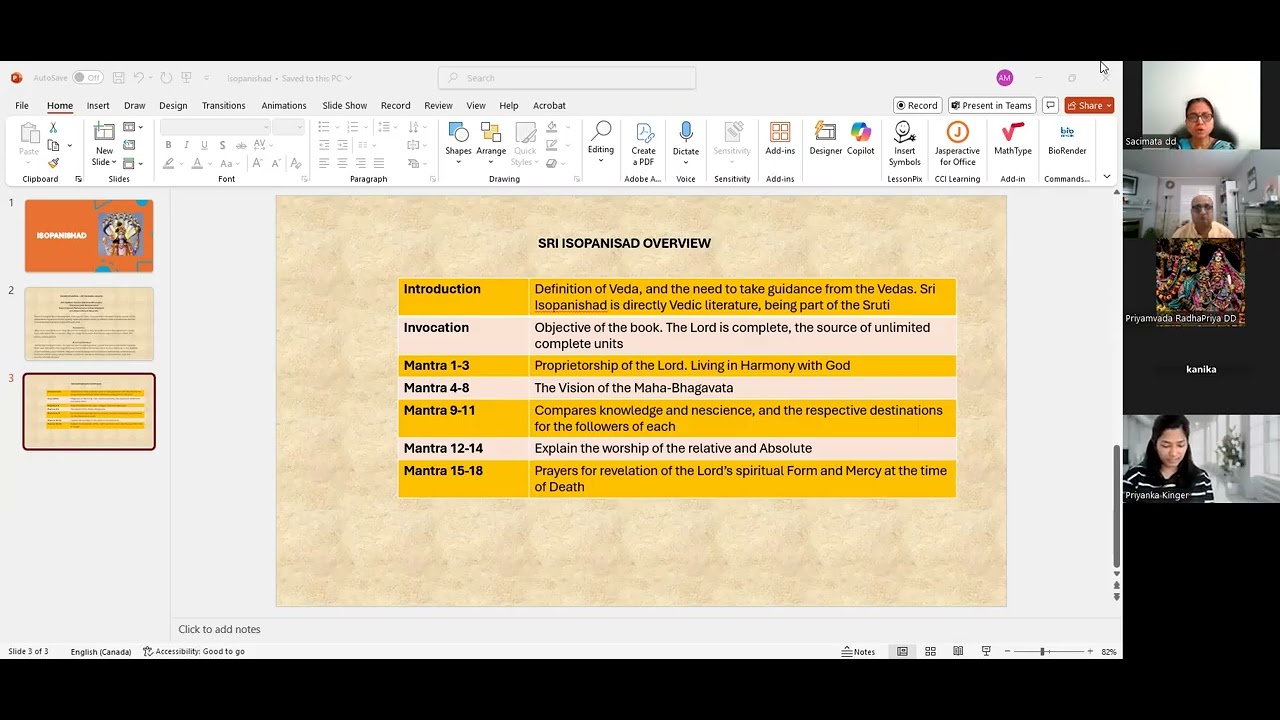Open the slide Layout dropdown
1280x720 pixels.
tap(133, 128)
